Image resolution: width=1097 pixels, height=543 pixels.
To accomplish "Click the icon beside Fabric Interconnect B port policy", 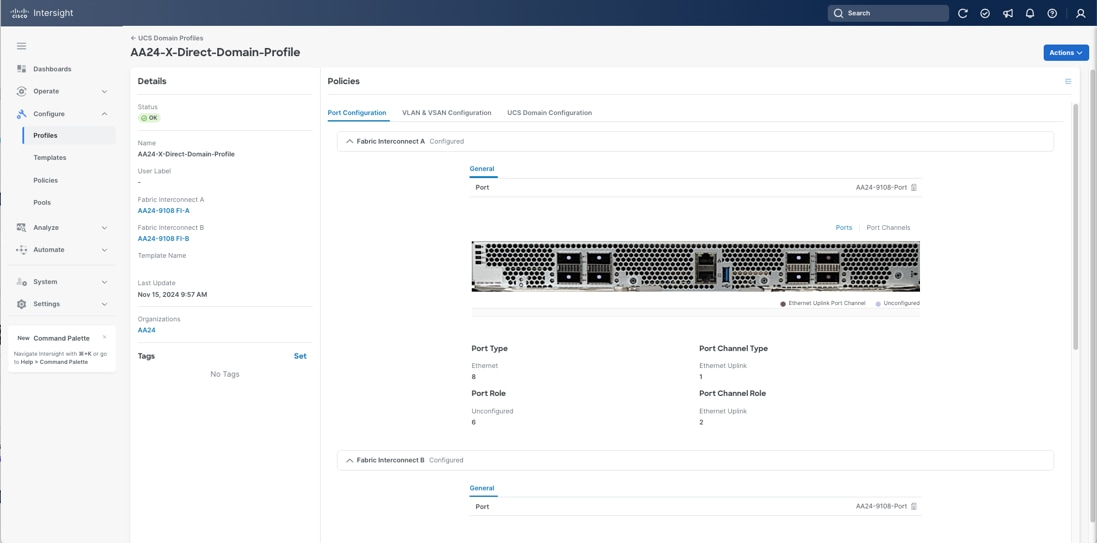I will tap(914, 506).
